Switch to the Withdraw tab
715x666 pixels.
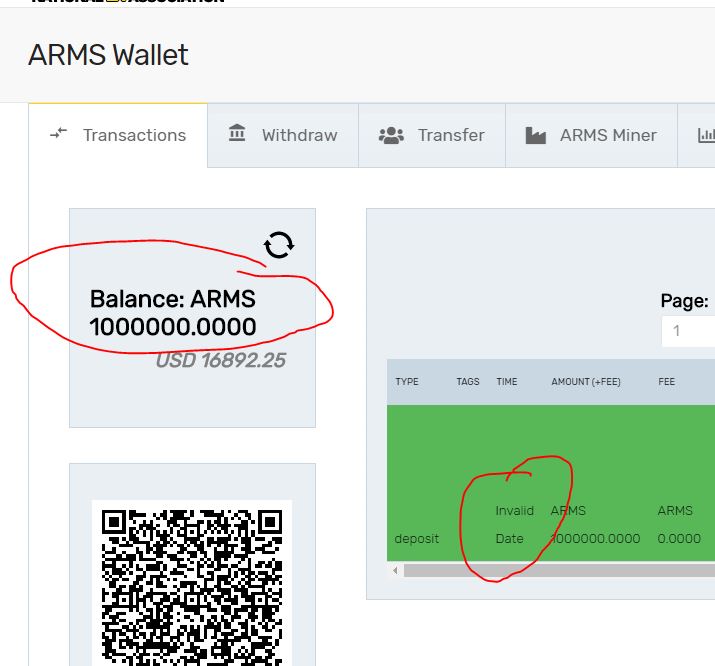click(x=283, y=135)
